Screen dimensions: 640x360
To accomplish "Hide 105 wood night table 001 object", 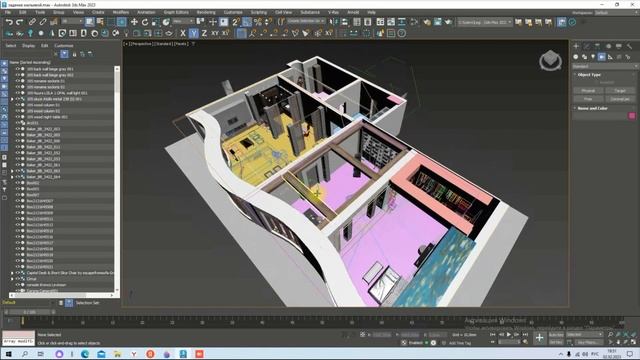I will (17, 117).
